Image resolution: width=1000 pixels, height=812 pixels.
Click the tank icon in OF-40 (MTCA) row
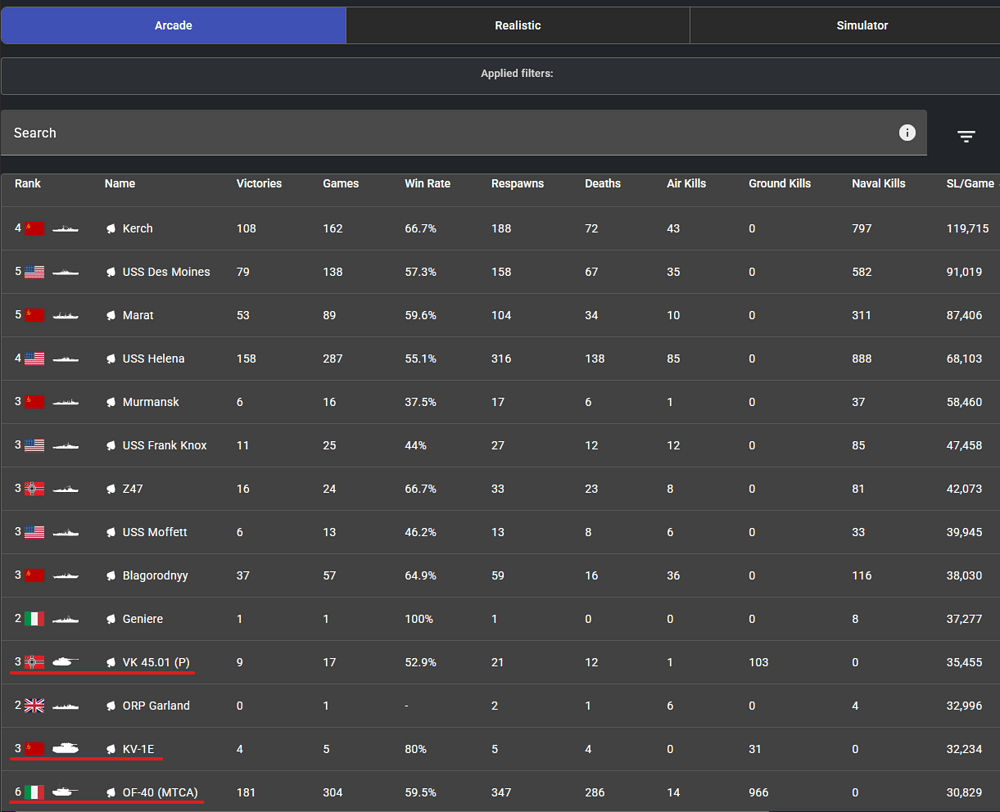[65, 792]
